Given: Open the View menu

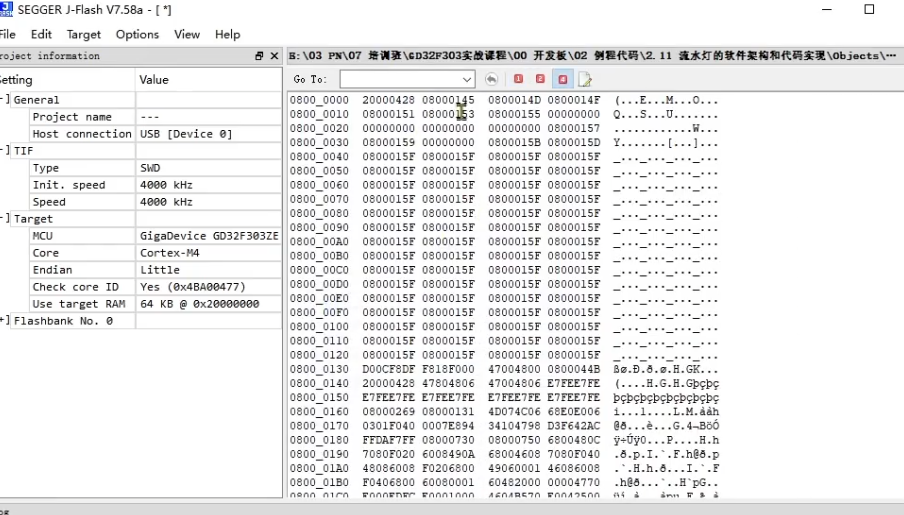Looking at the screenshot, I should click(187, 34).
